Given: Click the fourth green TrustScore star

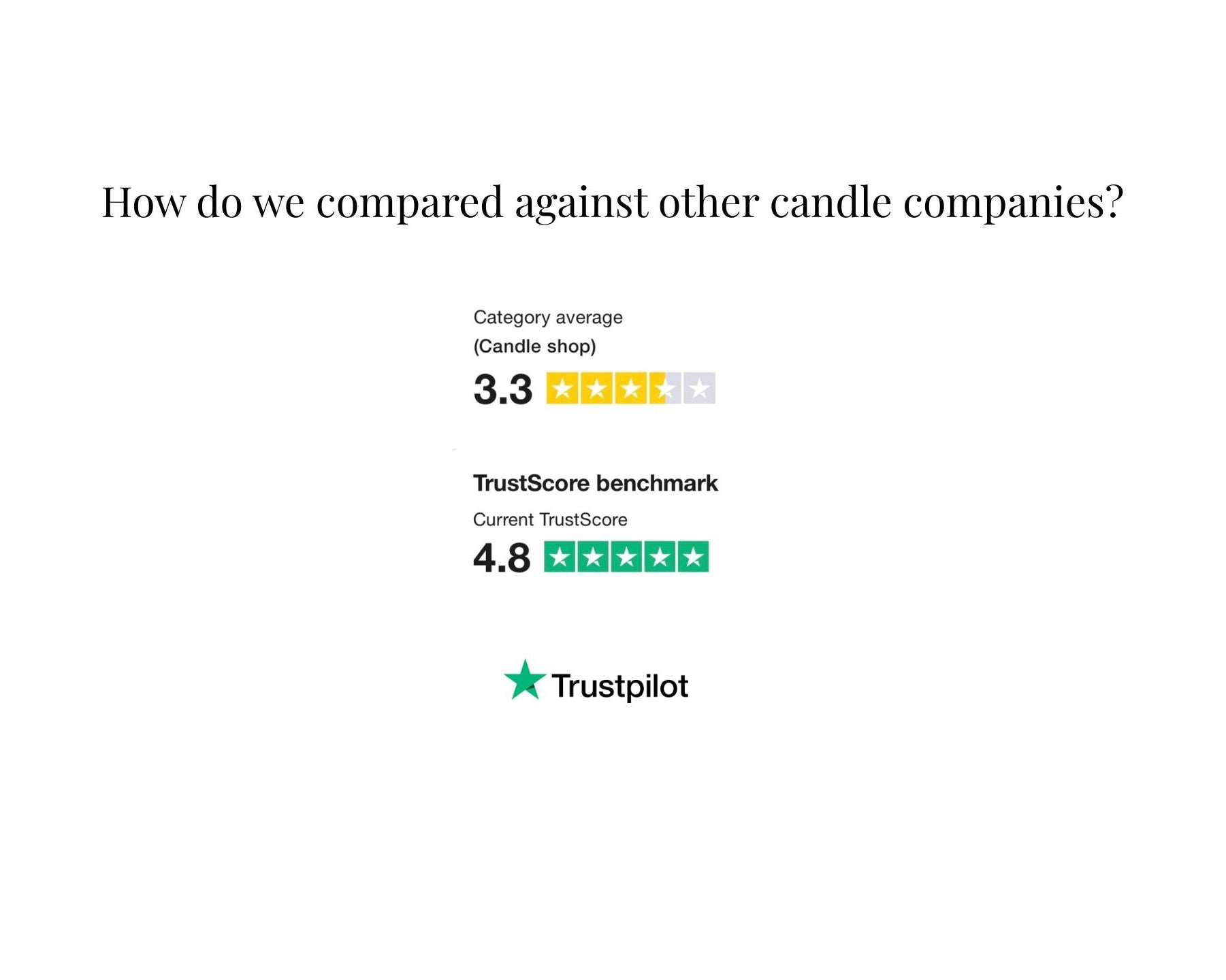Looking at the screenshot, I should click(660, 557).
